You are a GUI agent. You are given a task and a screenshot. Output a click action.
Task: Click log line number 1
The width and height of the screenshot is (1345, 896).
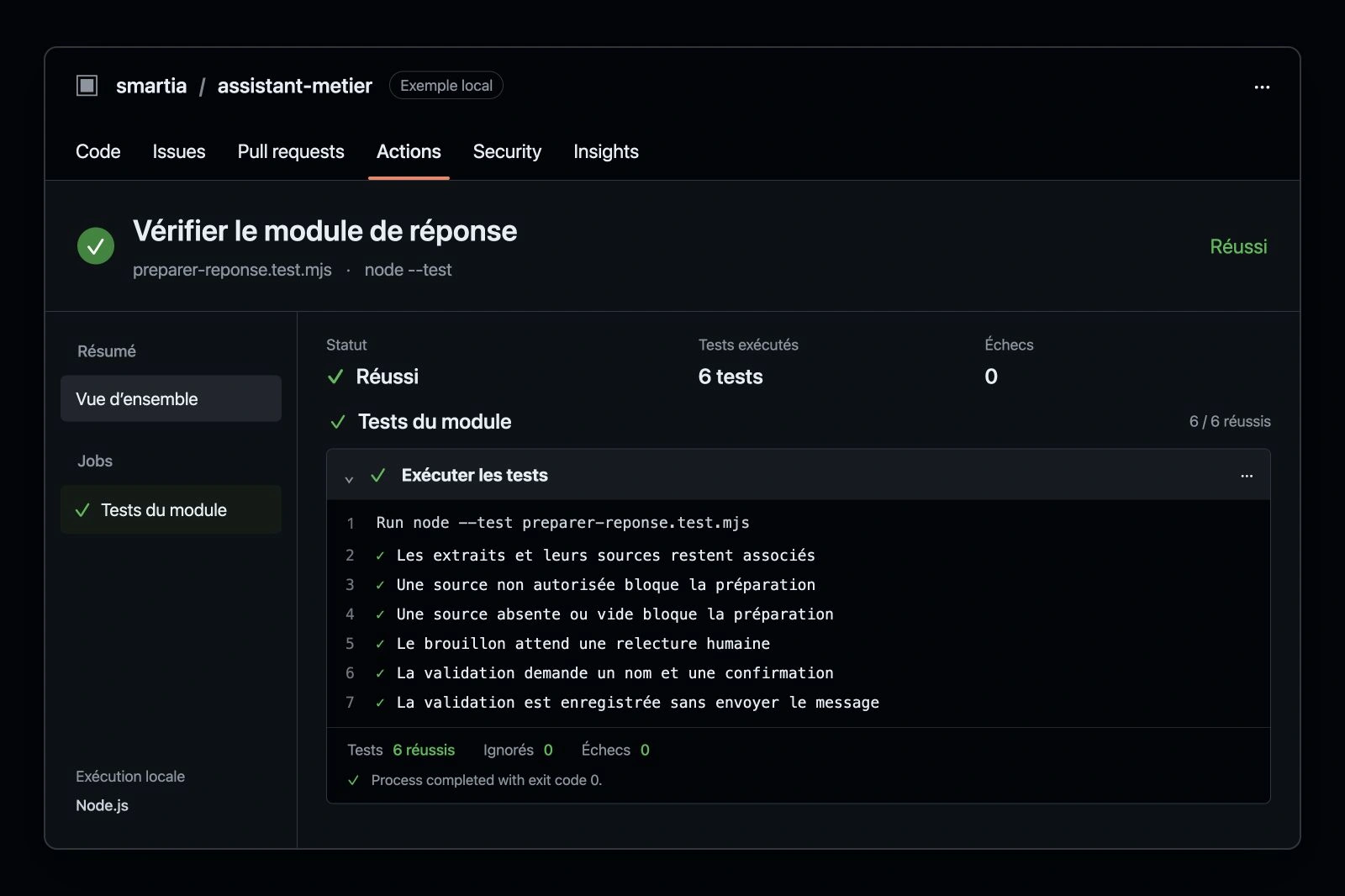pos(351,523)
